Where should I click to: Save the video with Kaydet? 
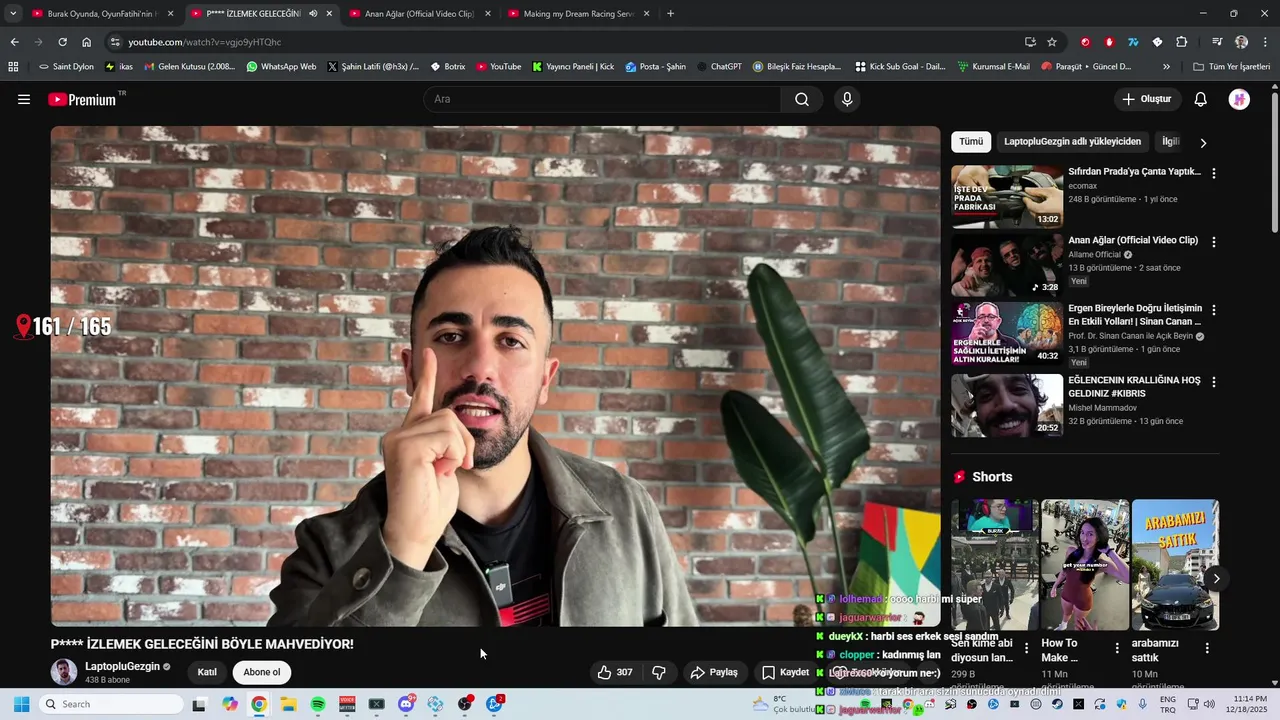786,672
